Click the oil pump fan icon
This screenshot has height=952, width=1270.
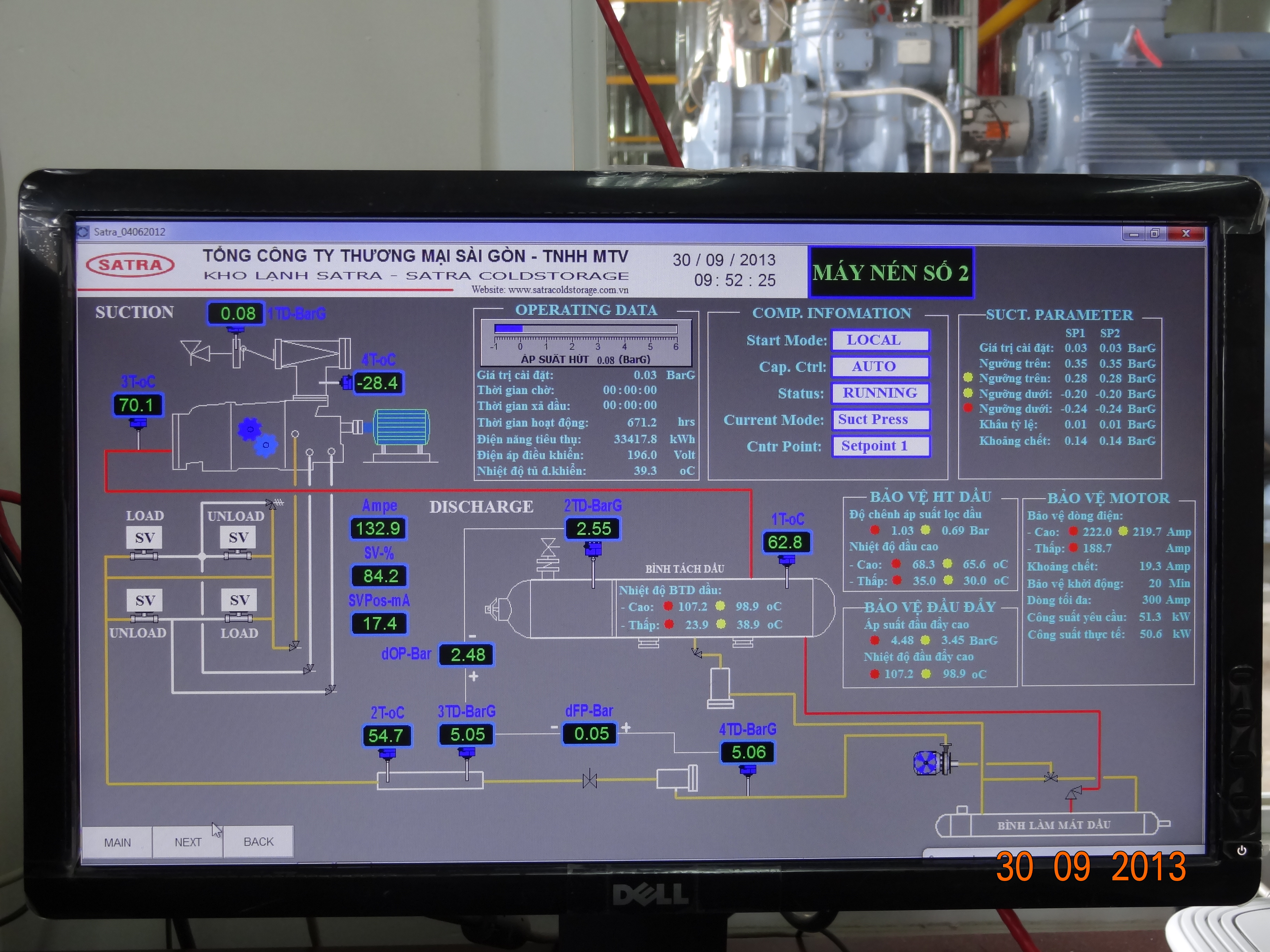tap(926, 763)
